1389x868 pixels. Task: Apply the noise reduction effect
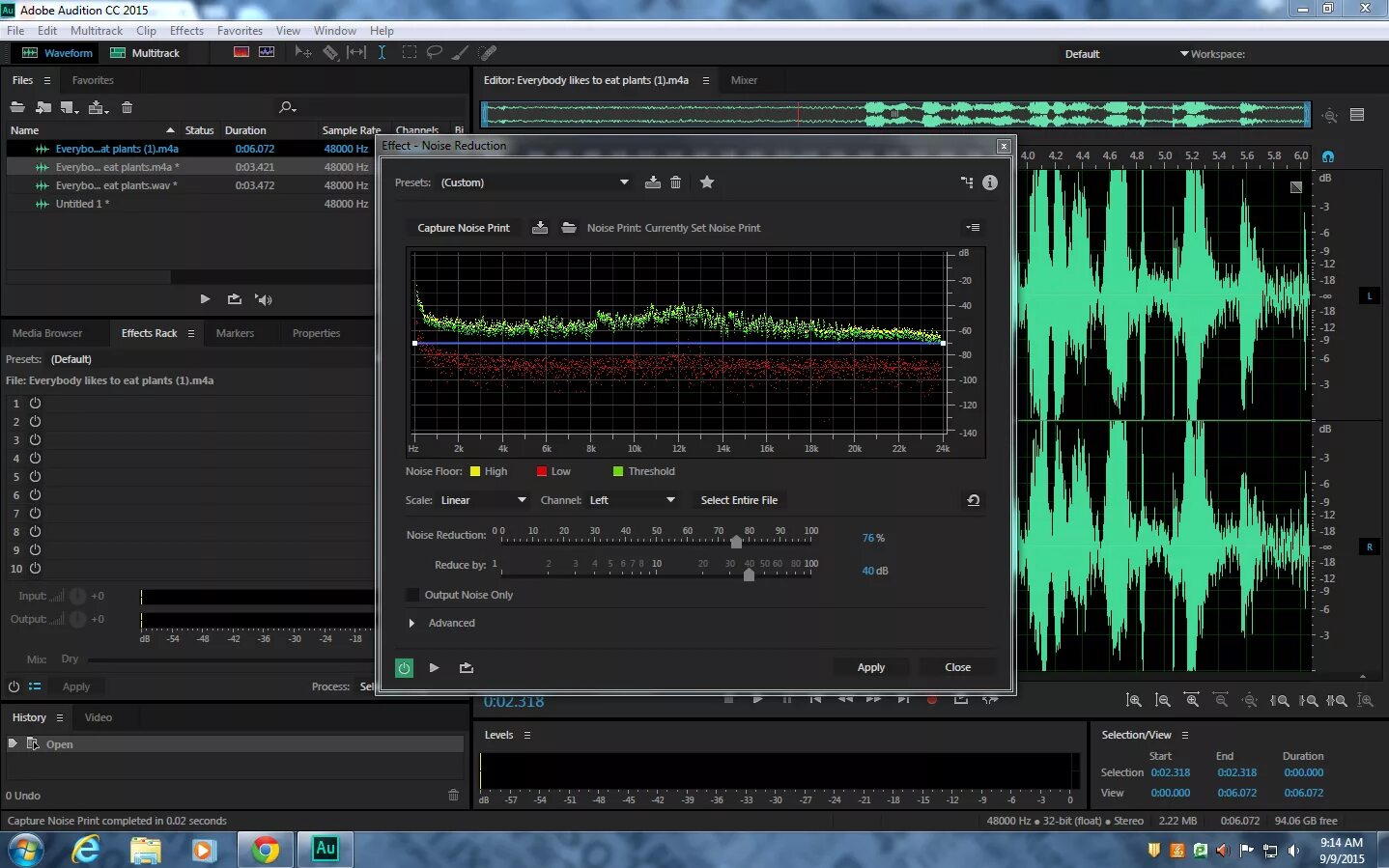(871, 667)
